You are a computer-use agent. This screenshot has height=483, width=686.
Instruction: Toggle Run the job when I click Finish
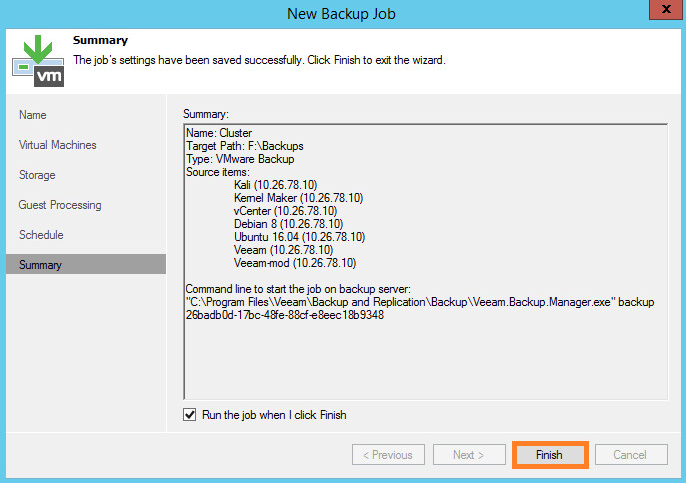point(189,414)
